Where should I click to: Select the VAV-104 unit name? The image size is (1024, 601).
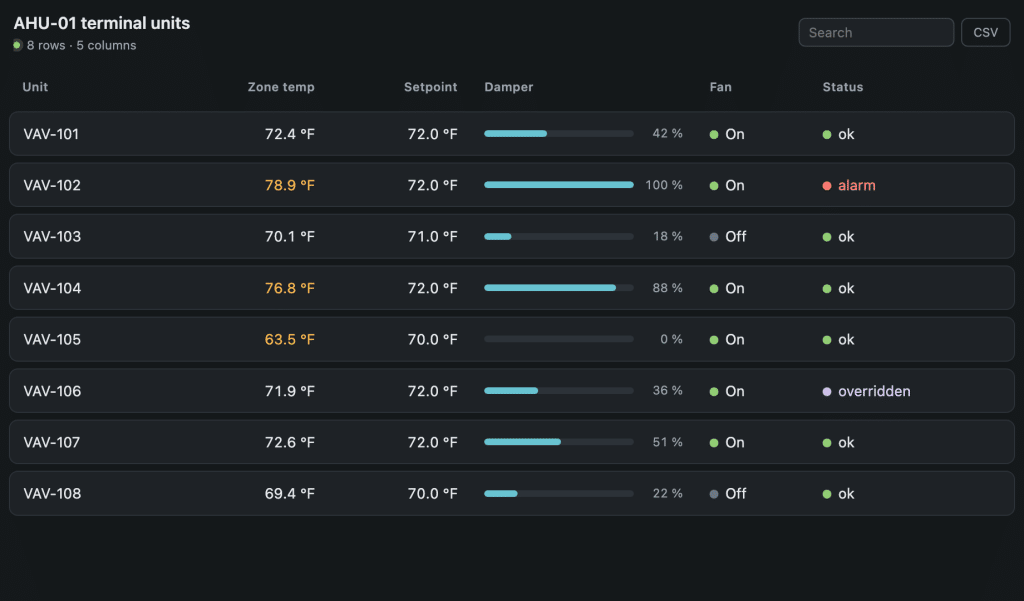[x=52, y=288]
